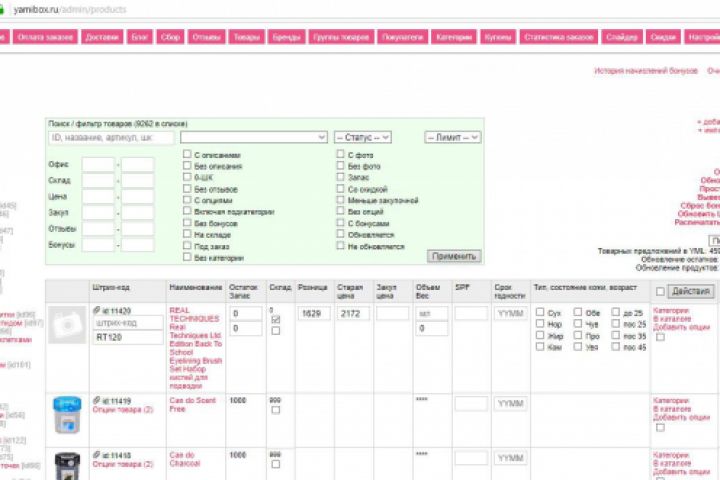Image resolution: width=720 pixels, height=480 pixels.
Task: Check the 'С фото' filter
Action: pyautogui.click(x=340, y=154)
